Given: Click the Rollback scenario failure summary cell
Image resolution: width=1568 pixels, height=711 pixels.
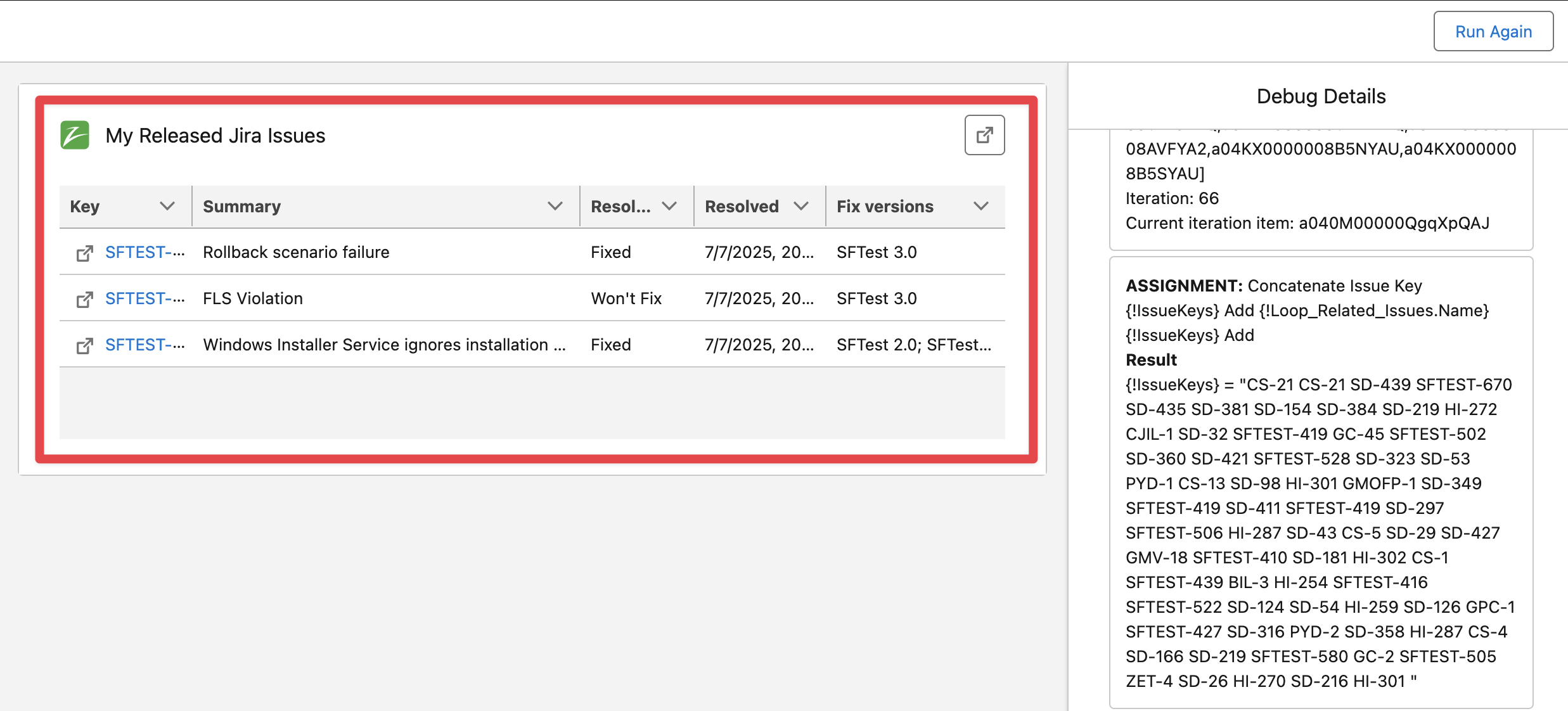Looking at the screenshot, I should (296, 253).
